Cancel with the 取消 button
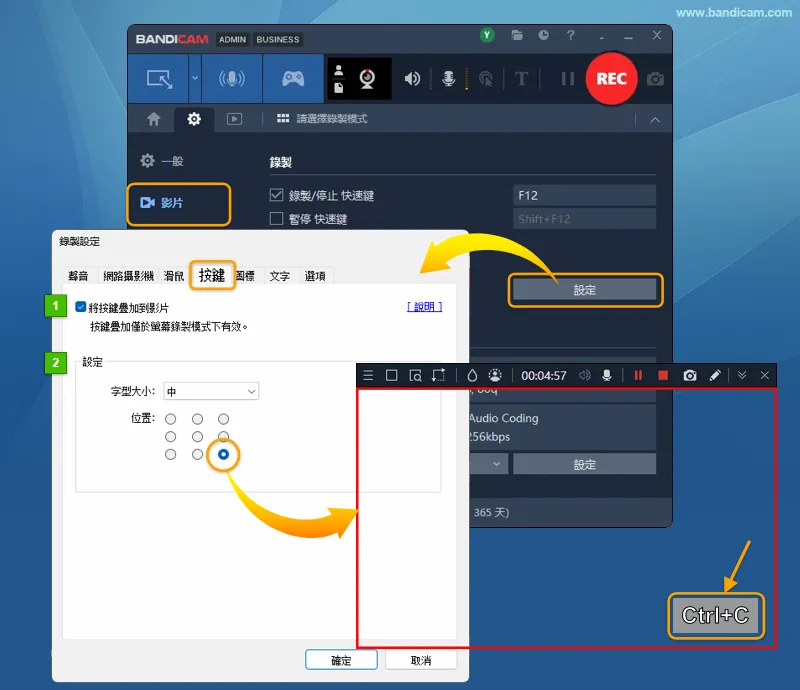The width and height of the screenshot is (800, 690). pyautogui.click(x=421, y=660)
